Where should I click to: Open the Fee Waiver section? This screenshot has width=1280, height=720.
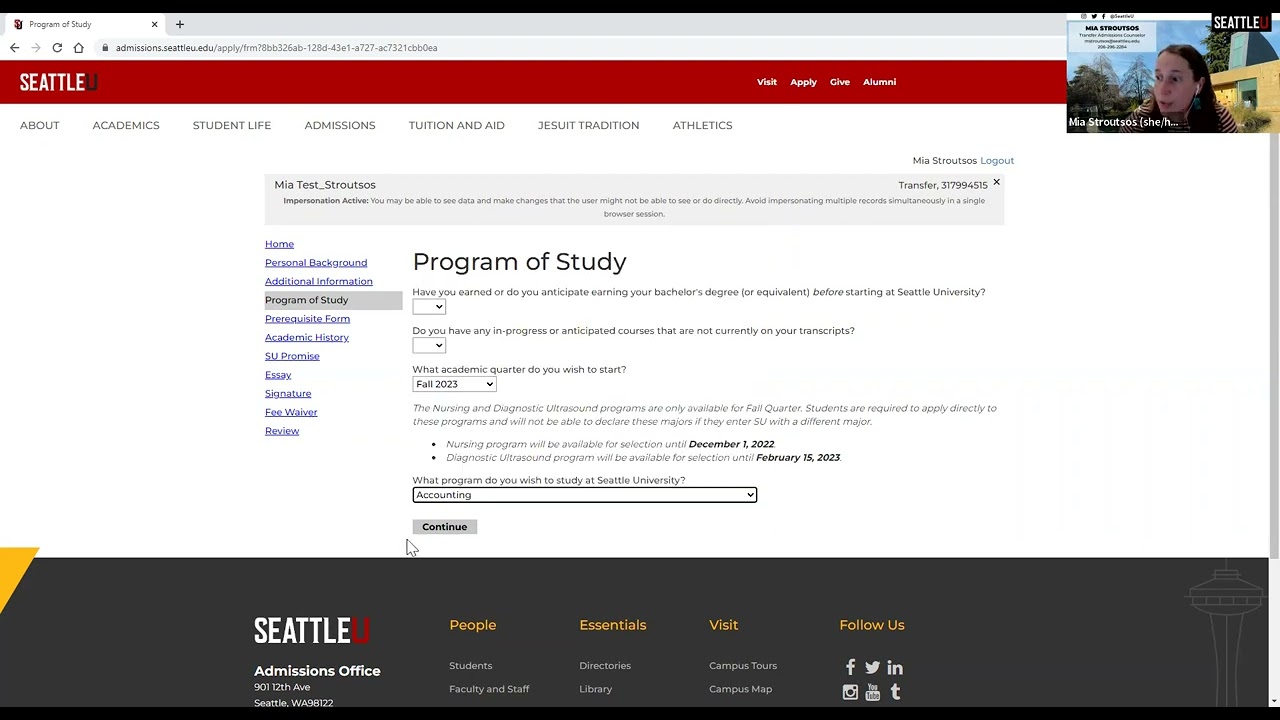point(291,412)
